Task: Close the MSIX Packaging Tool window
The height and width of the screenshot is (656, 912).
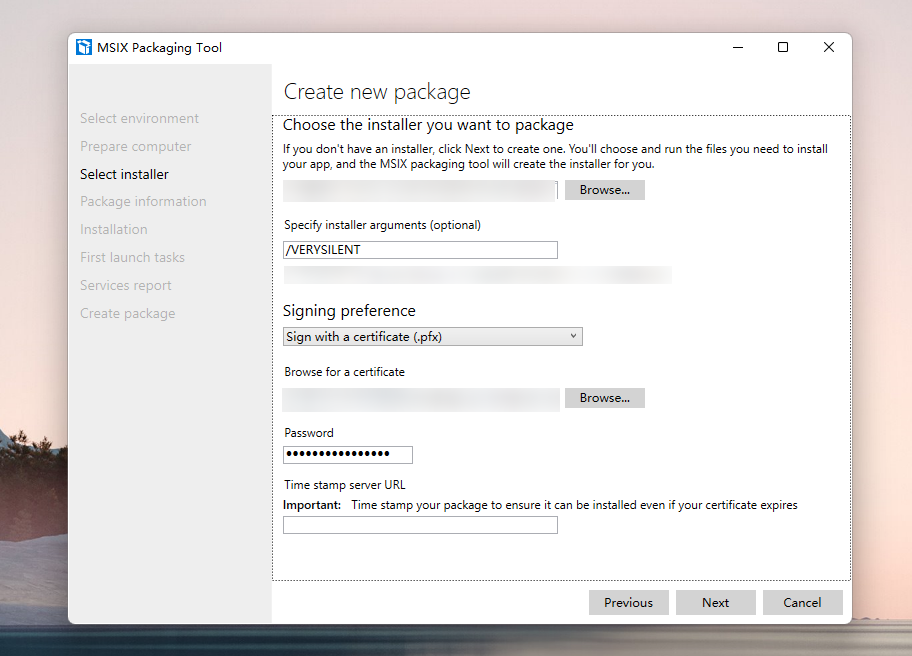Action: [829, 47]
